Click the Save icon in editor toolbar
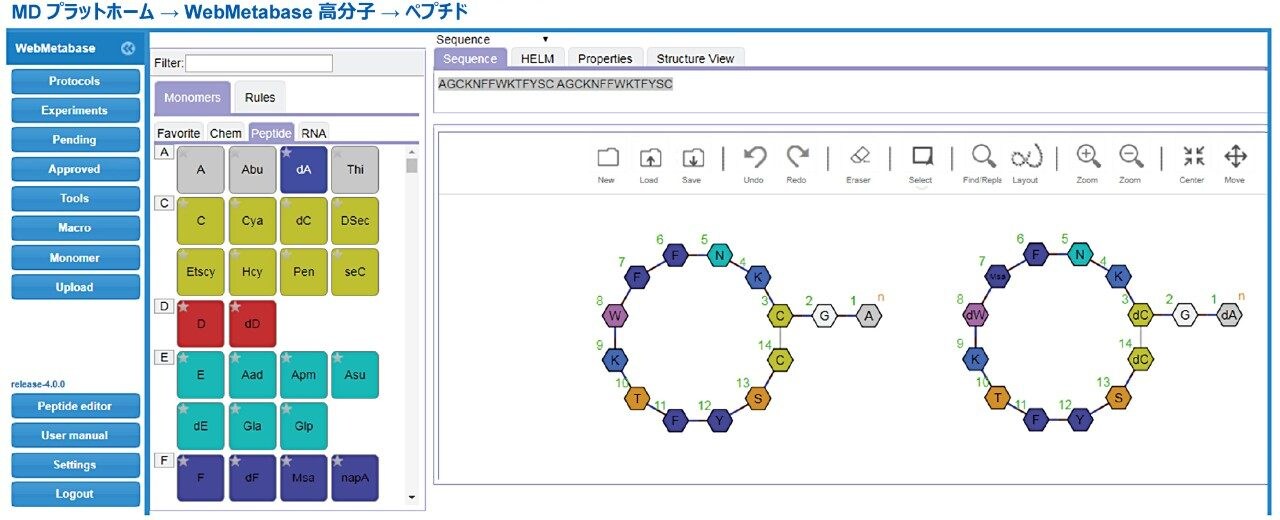1280x520 pixels. (x=692, y=158)
